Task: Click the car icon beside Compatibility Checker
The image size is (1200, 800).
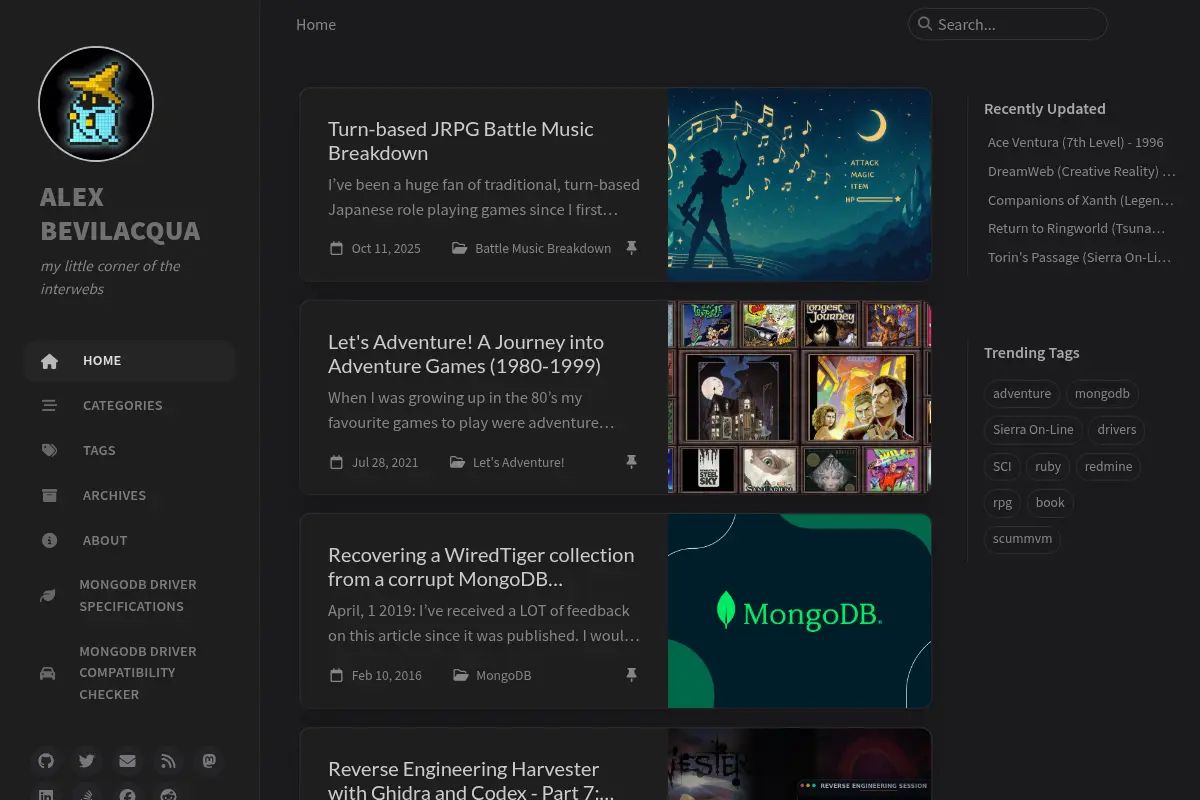Action: click(x=47, y=673)
